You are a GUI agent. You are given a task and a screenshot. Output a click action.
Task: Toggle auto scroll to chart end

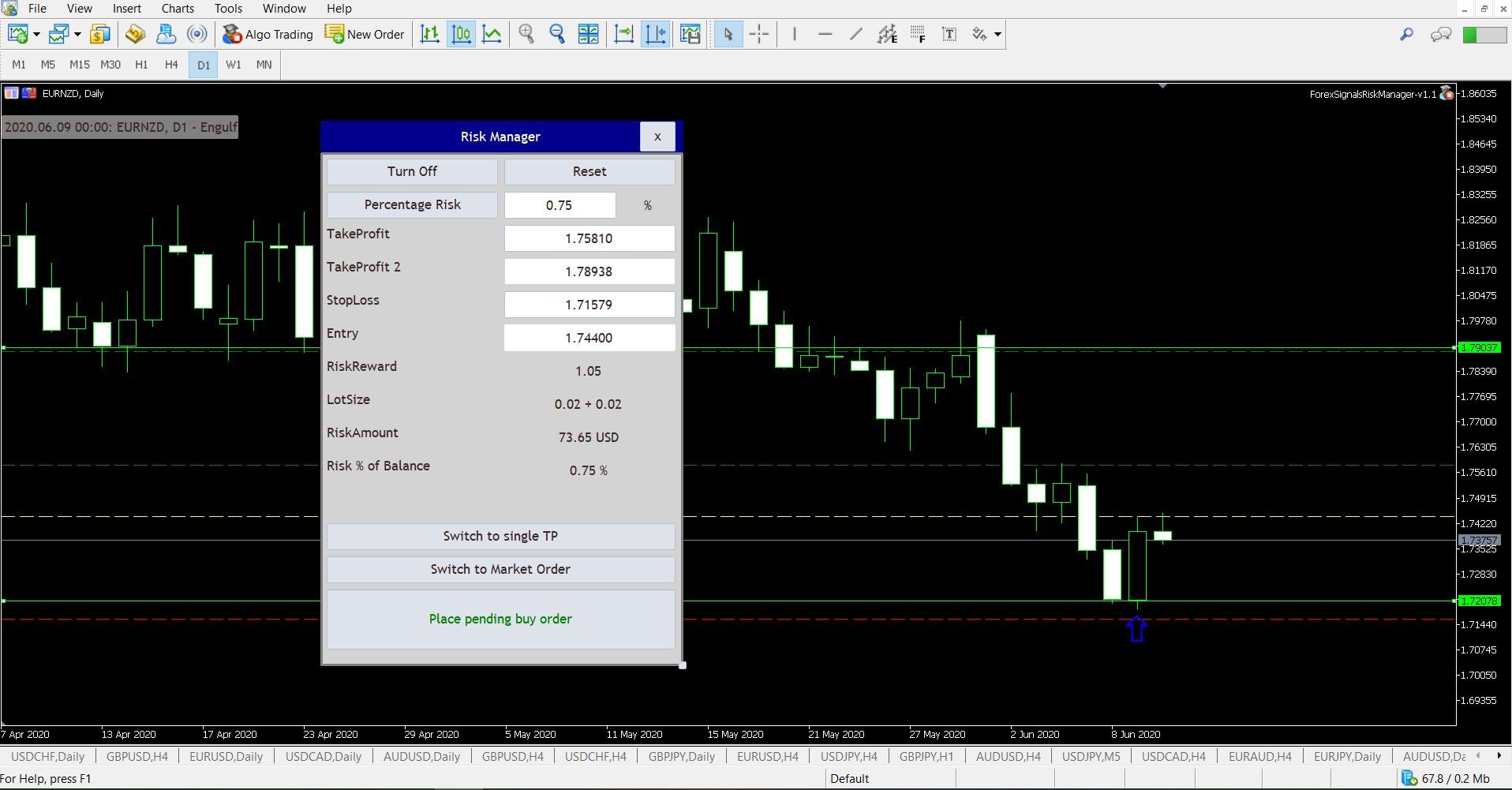624,34
